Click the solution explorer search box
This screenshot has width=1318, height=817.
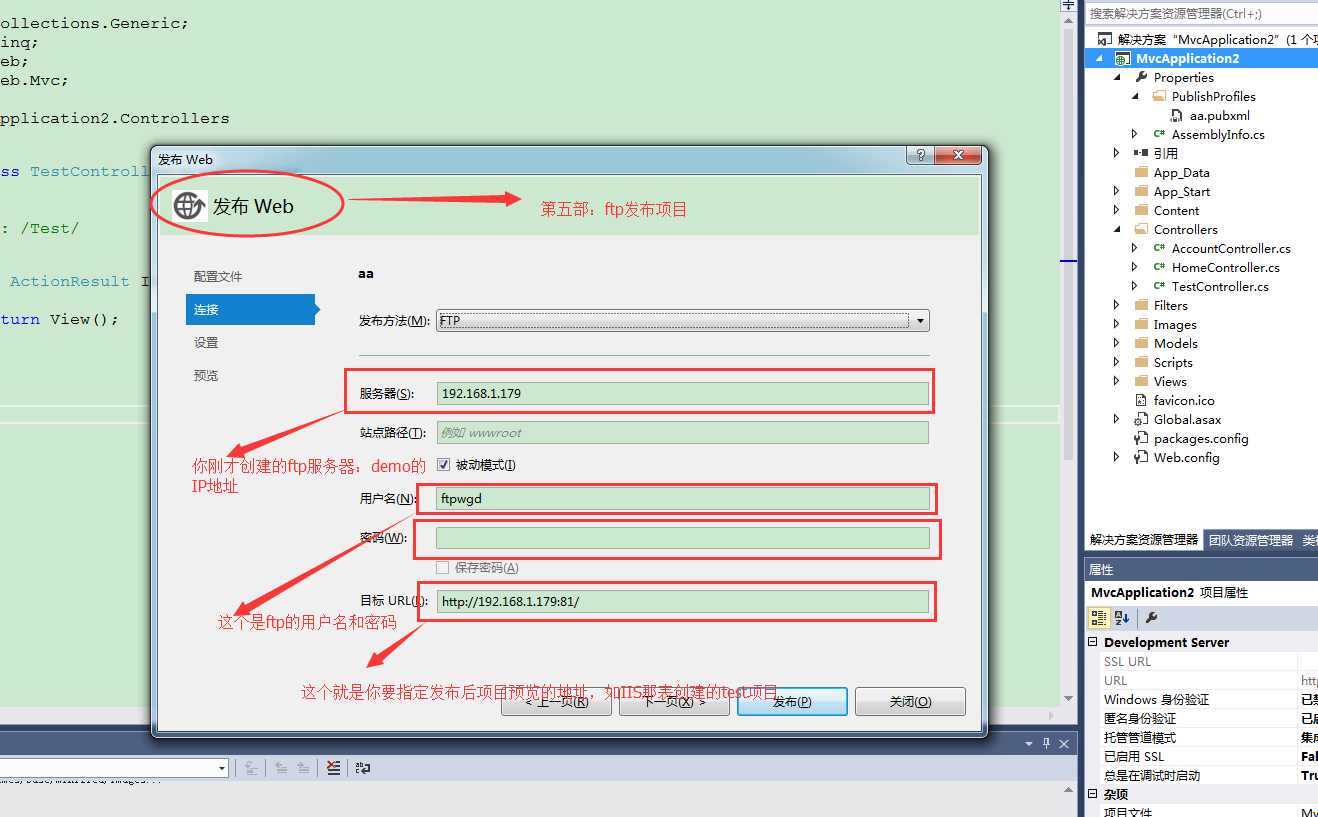coord(1201,13)
